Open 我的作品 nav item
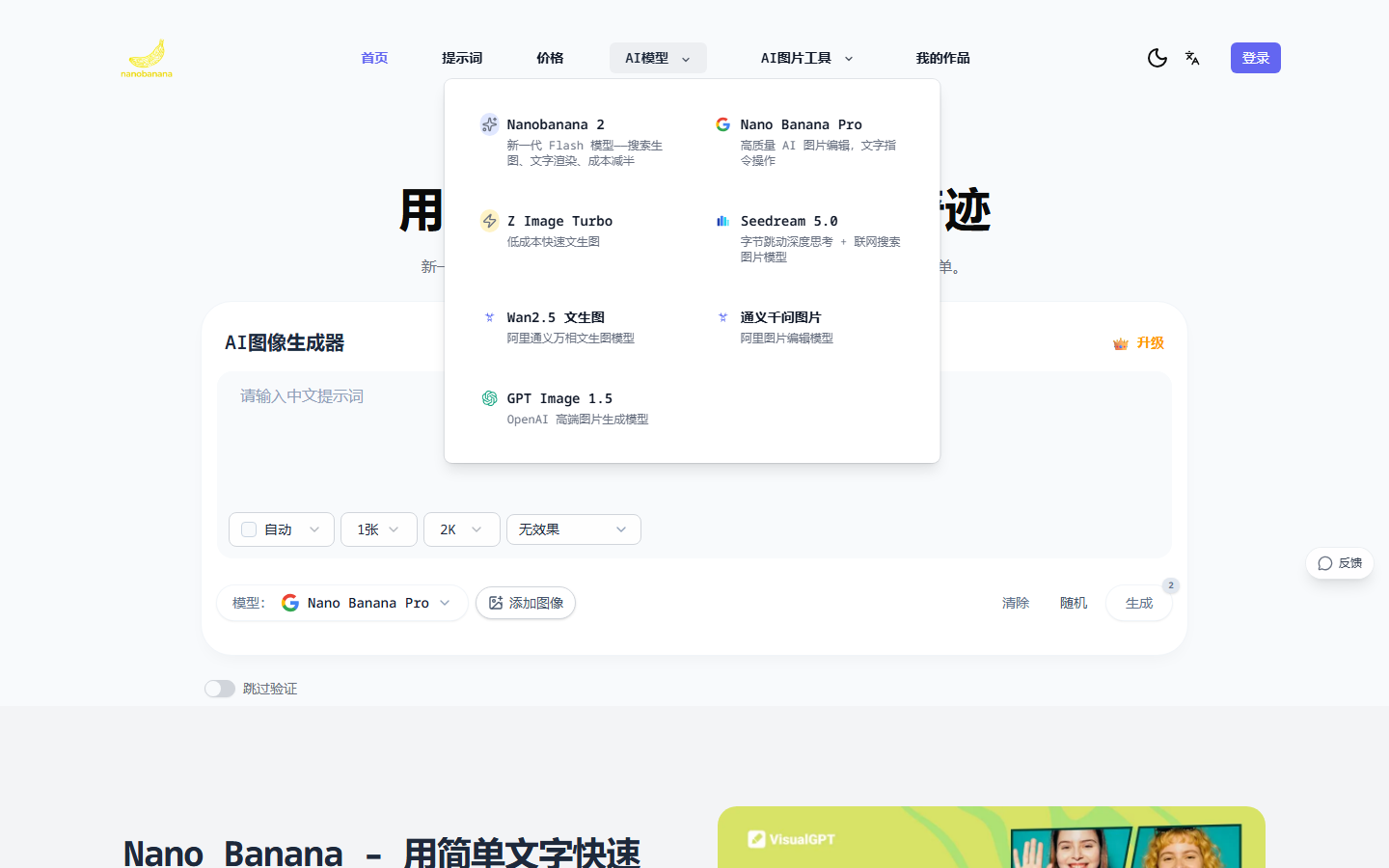Screen dimensions: 1389x868 943,58
